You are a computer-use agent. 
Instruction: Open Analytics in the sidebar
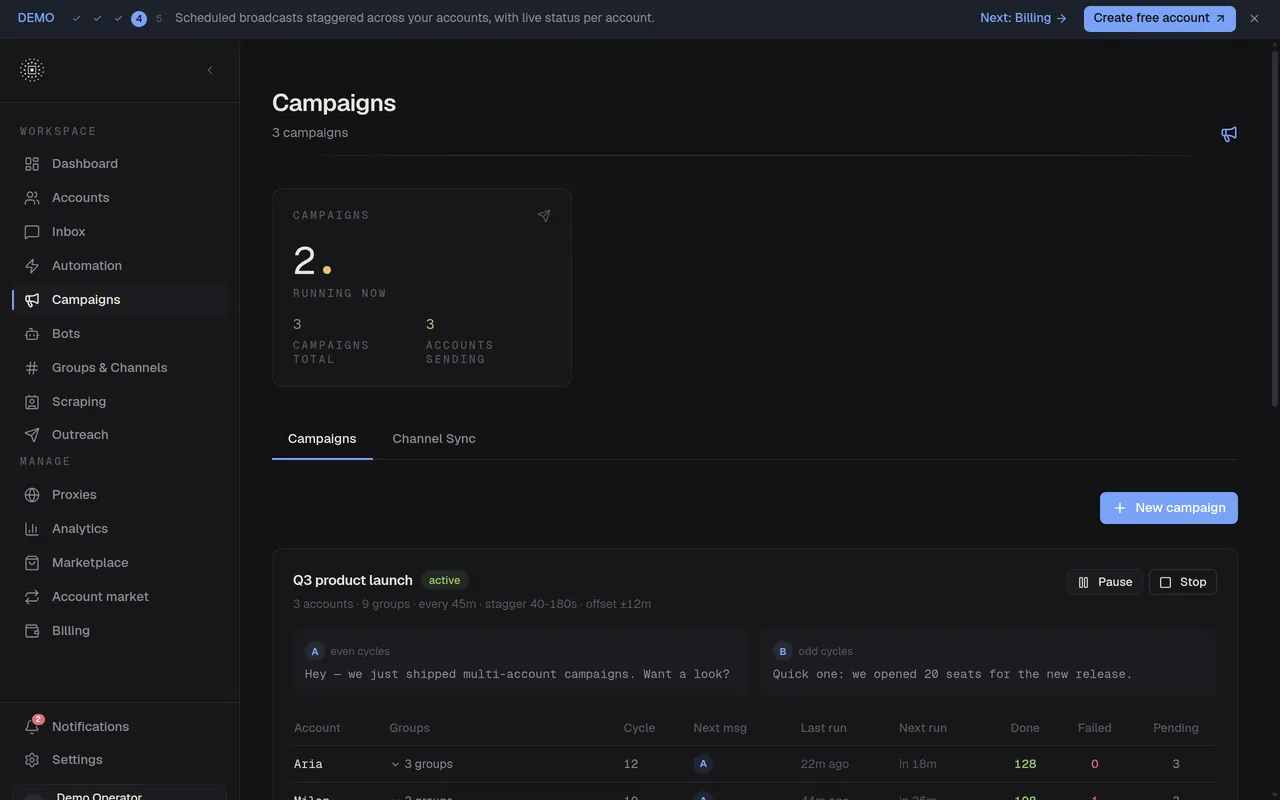click(x=120, y=529)
